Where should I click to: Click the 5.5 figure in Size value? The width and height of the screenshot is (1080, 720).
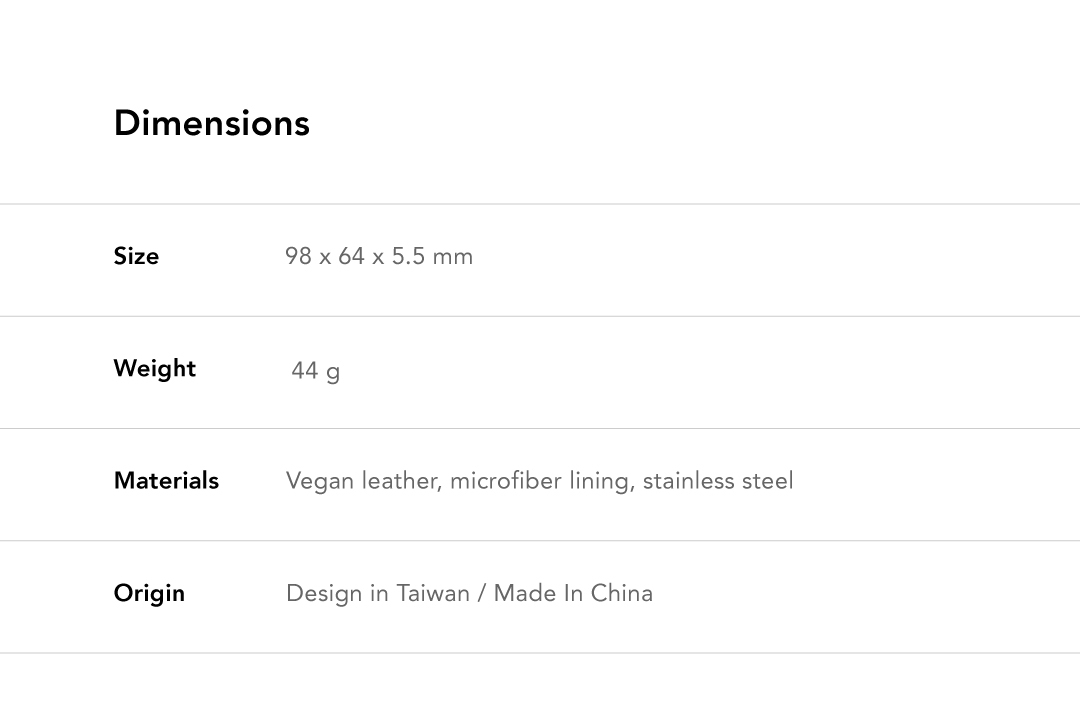pyautogui.click(x=408, y=256)
